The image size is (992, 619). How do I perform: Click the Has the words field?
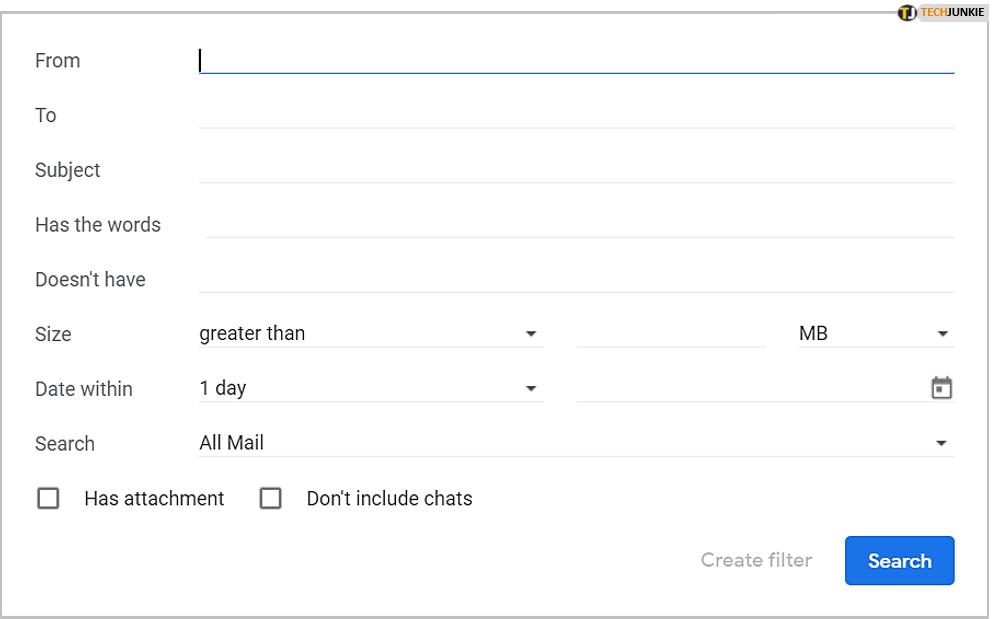click(578, 225)
